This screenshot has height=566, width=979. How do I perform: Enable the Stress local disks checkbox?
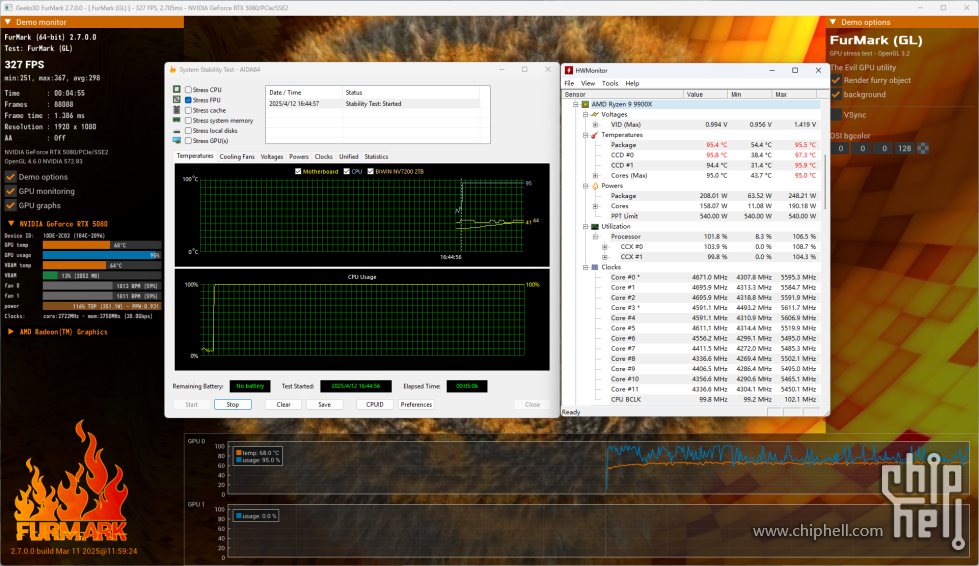pyautogui.click(x=188, y=131)
